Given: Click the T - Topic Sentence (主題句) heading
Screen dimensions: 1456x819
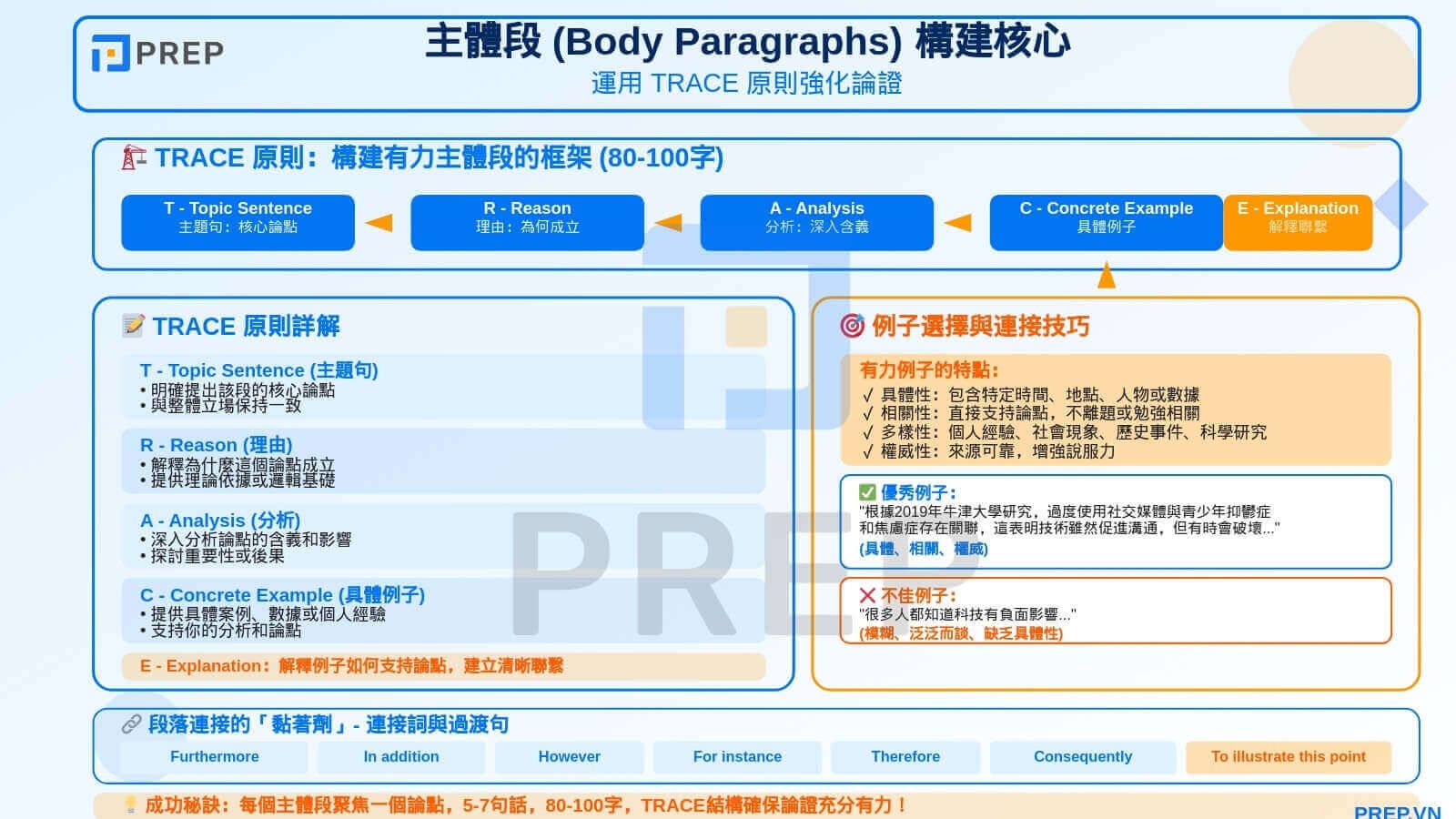Looking at the screenshot, I should [258, 370].
